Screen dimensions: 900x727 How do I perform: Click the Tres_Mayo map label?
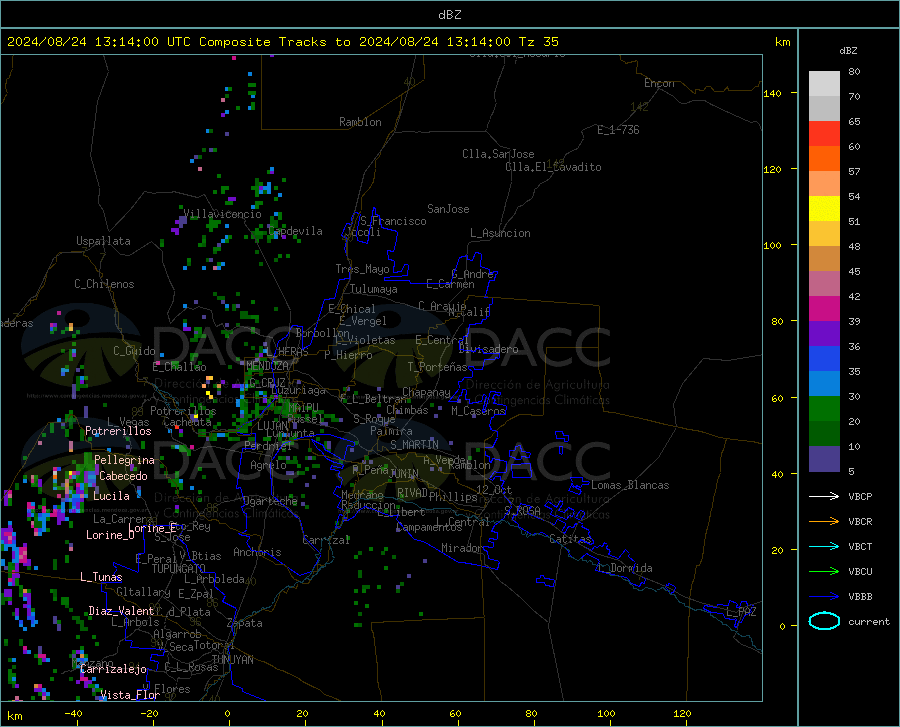point(362,269)
